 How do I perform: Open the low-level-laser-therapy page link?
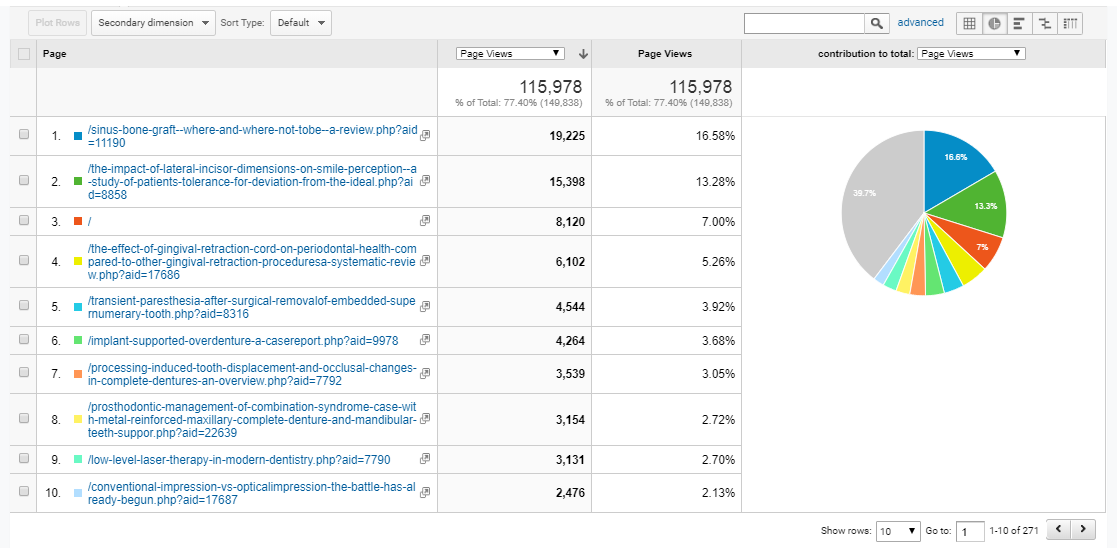tap(238, 460)
